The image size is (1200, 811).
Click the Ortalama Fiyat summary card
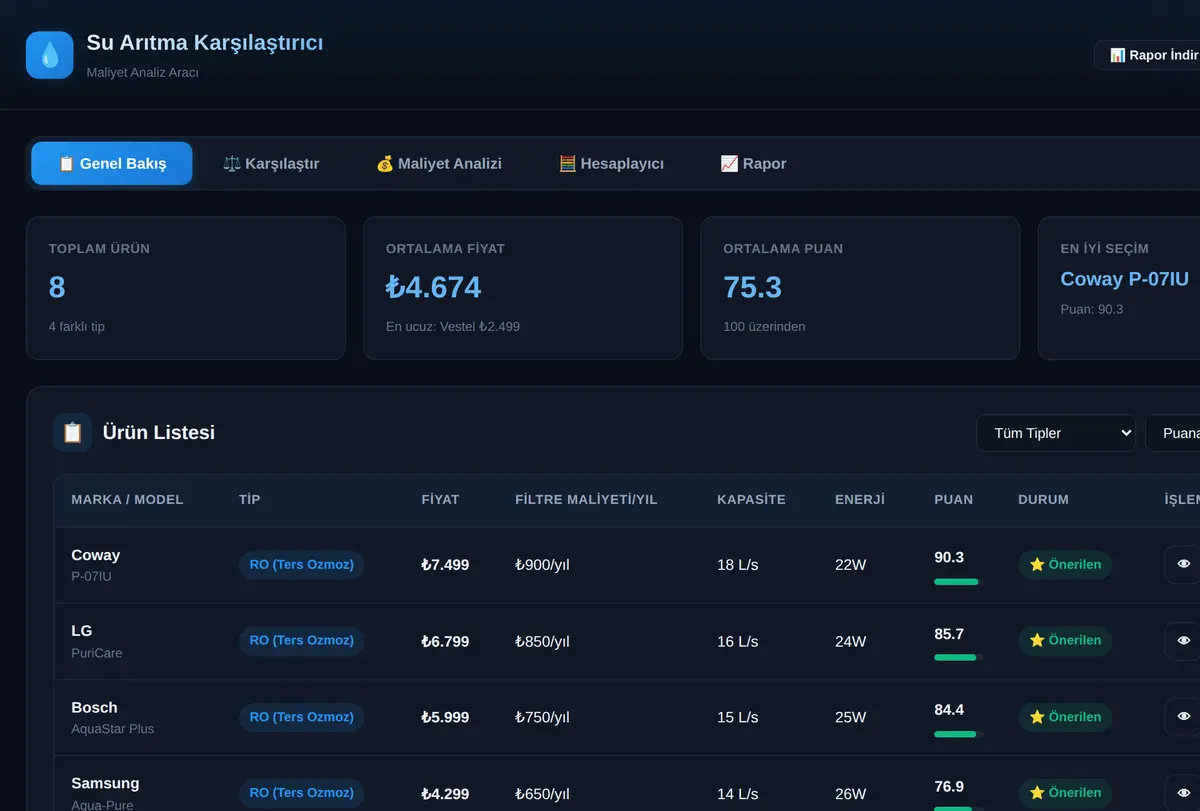(x=523, y=288)
